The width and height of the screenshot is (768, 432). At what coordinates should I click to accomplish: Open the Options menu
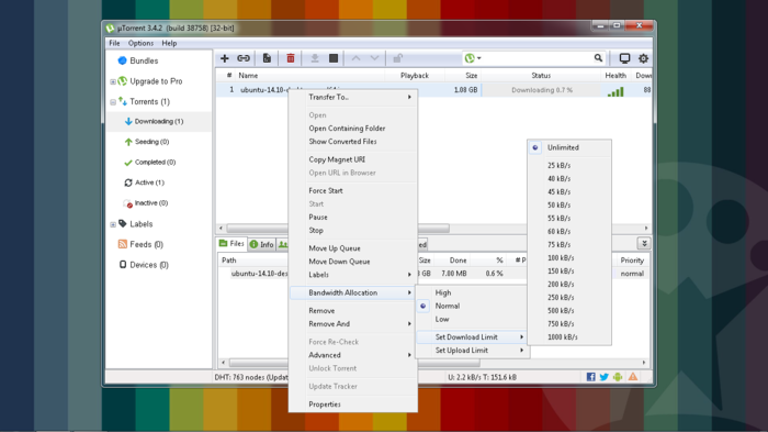pos(140,43)
